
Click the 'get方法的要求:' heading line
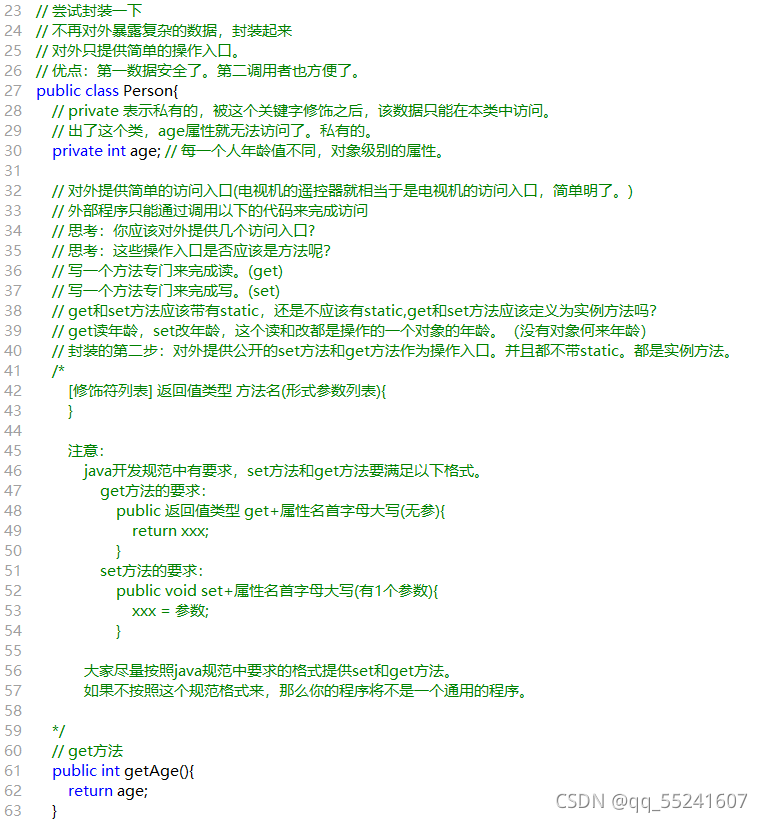coord(153,491)
